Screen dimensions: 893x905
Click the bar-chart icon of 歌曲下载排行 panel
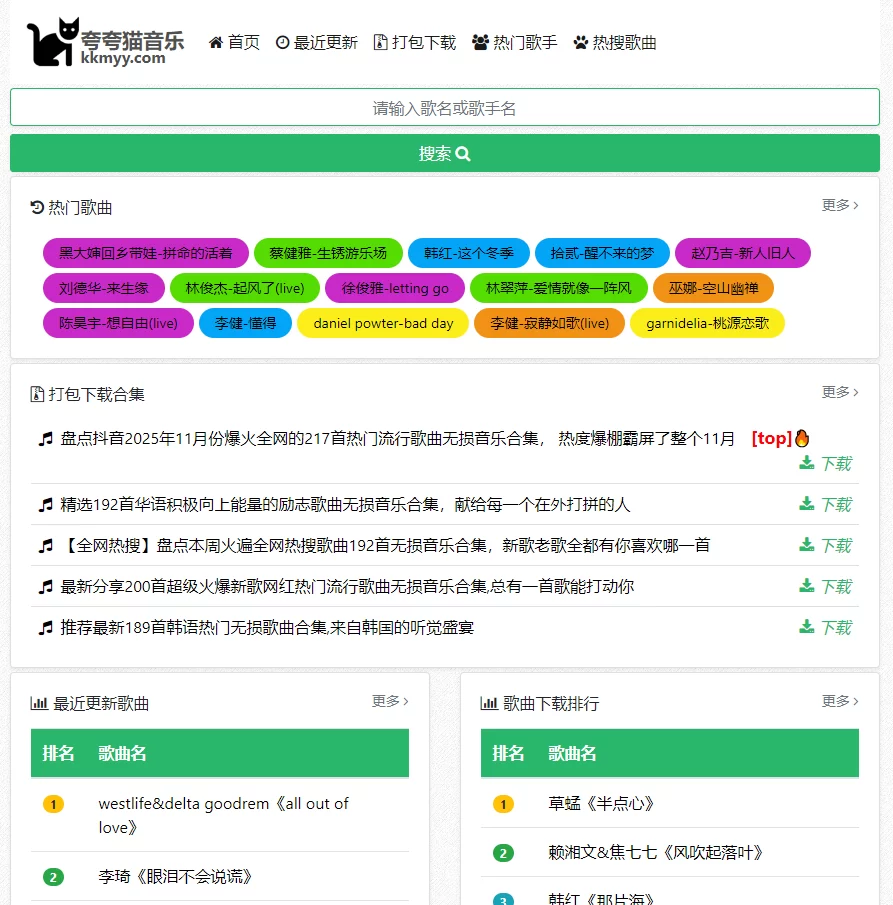[x=490, y=702]
